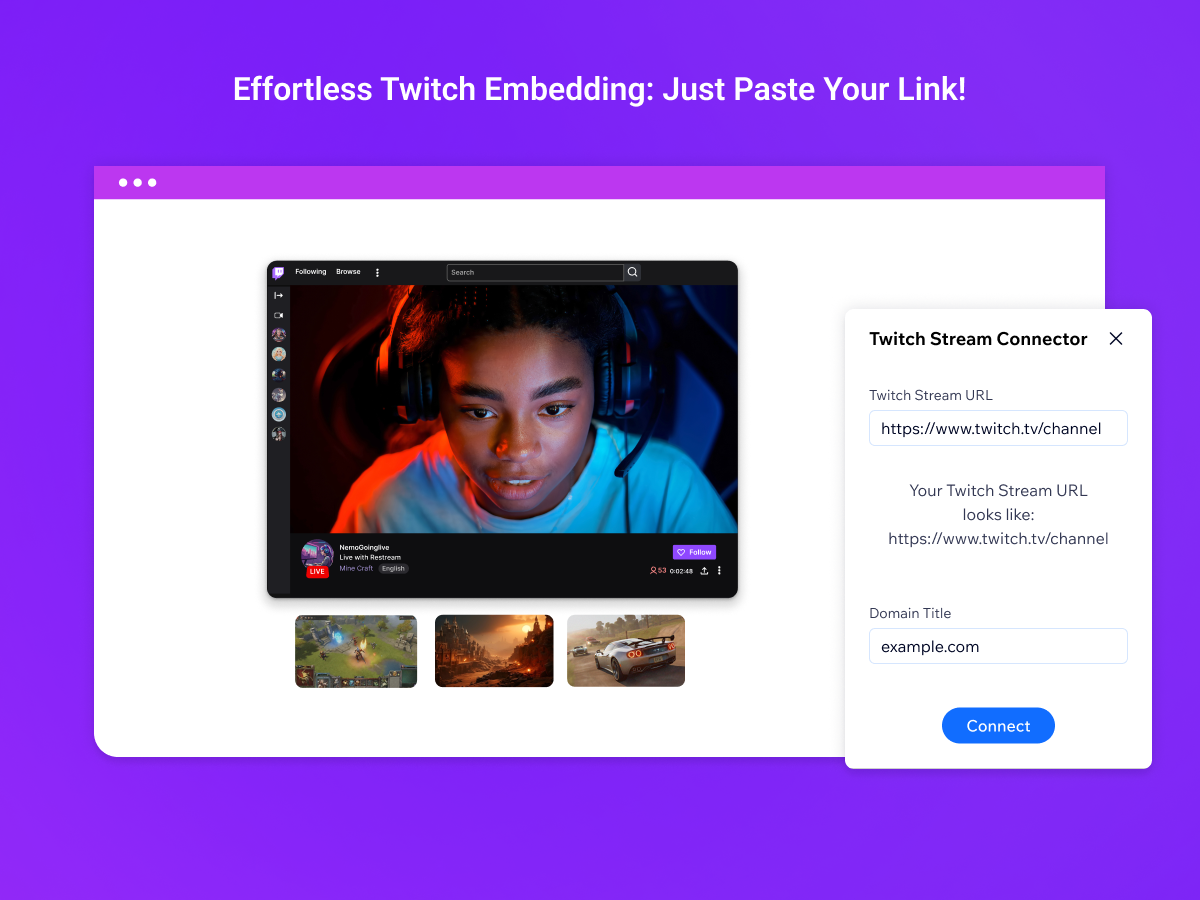1200x900 pixels.
Task: Click the red LIVE badge
Action: (x=317, y=572)
